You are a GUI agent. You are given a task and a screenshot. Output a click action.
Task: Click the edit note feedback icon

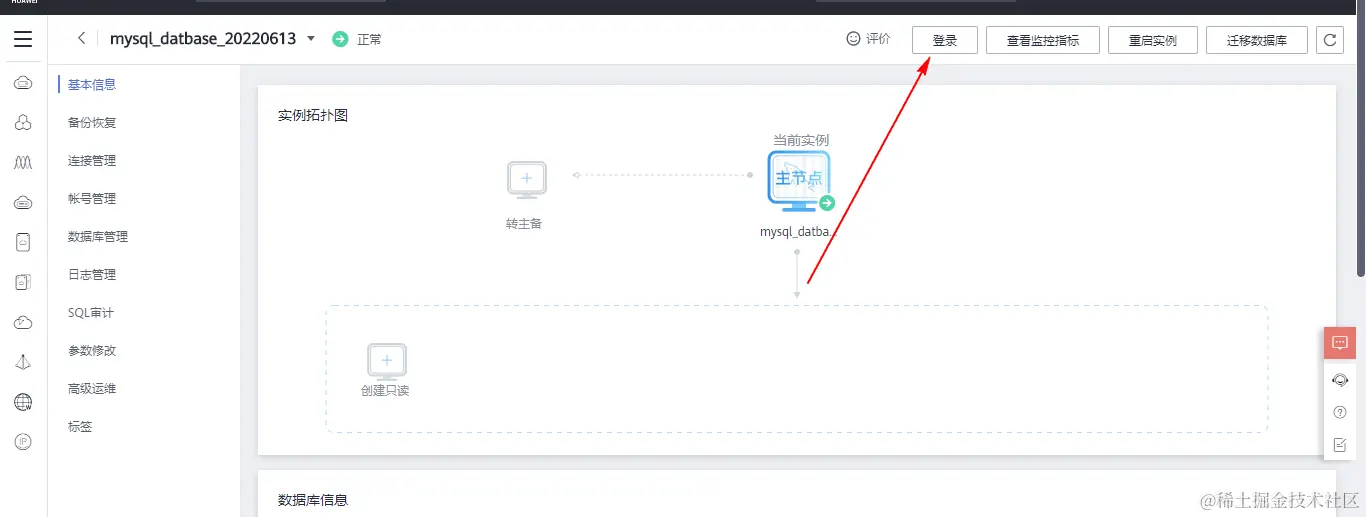click(x=1340, y=444)
